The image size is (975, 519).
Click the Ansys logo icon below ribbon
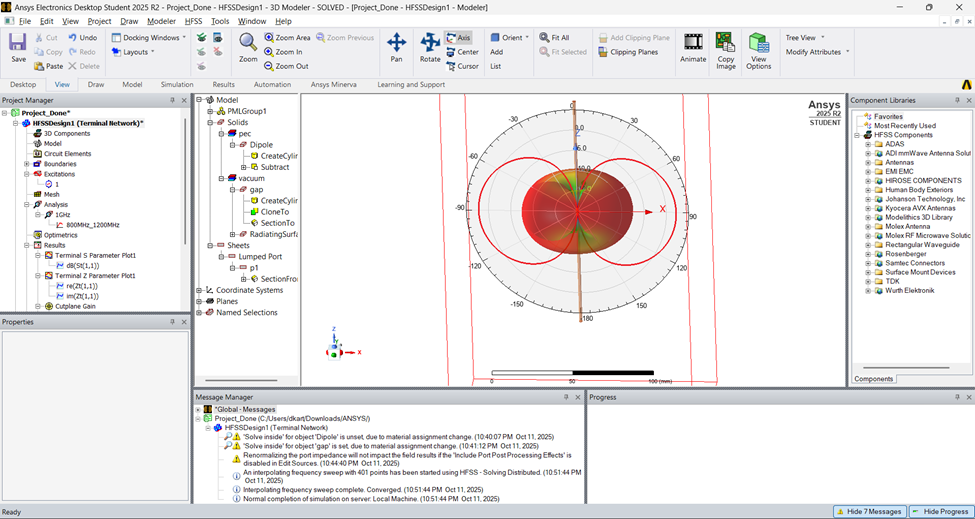click(x=966, y=85)
